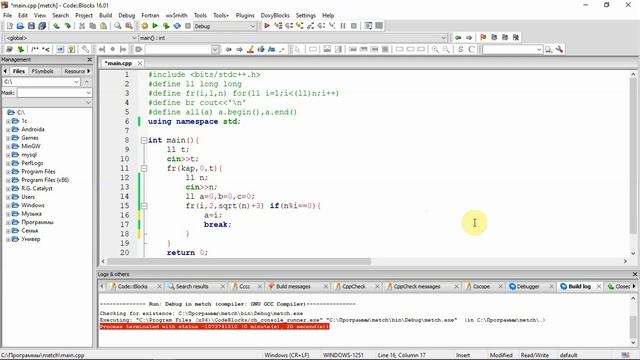Click the Open file icon
This screenshot has width=640, height=360.
pos(20,26)
